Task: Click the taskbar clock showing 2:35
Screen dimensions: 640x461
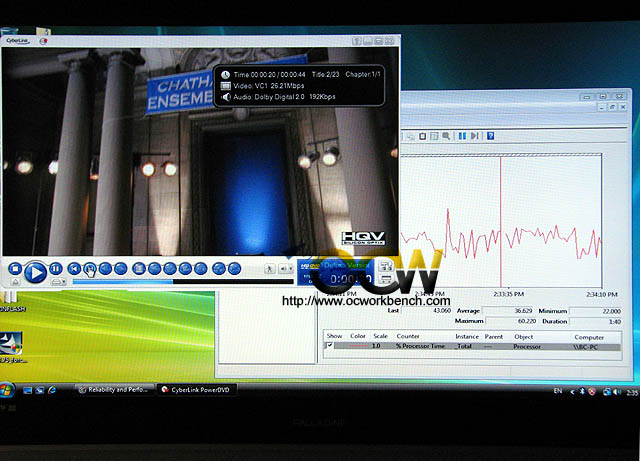Action: tap(632, 392)
